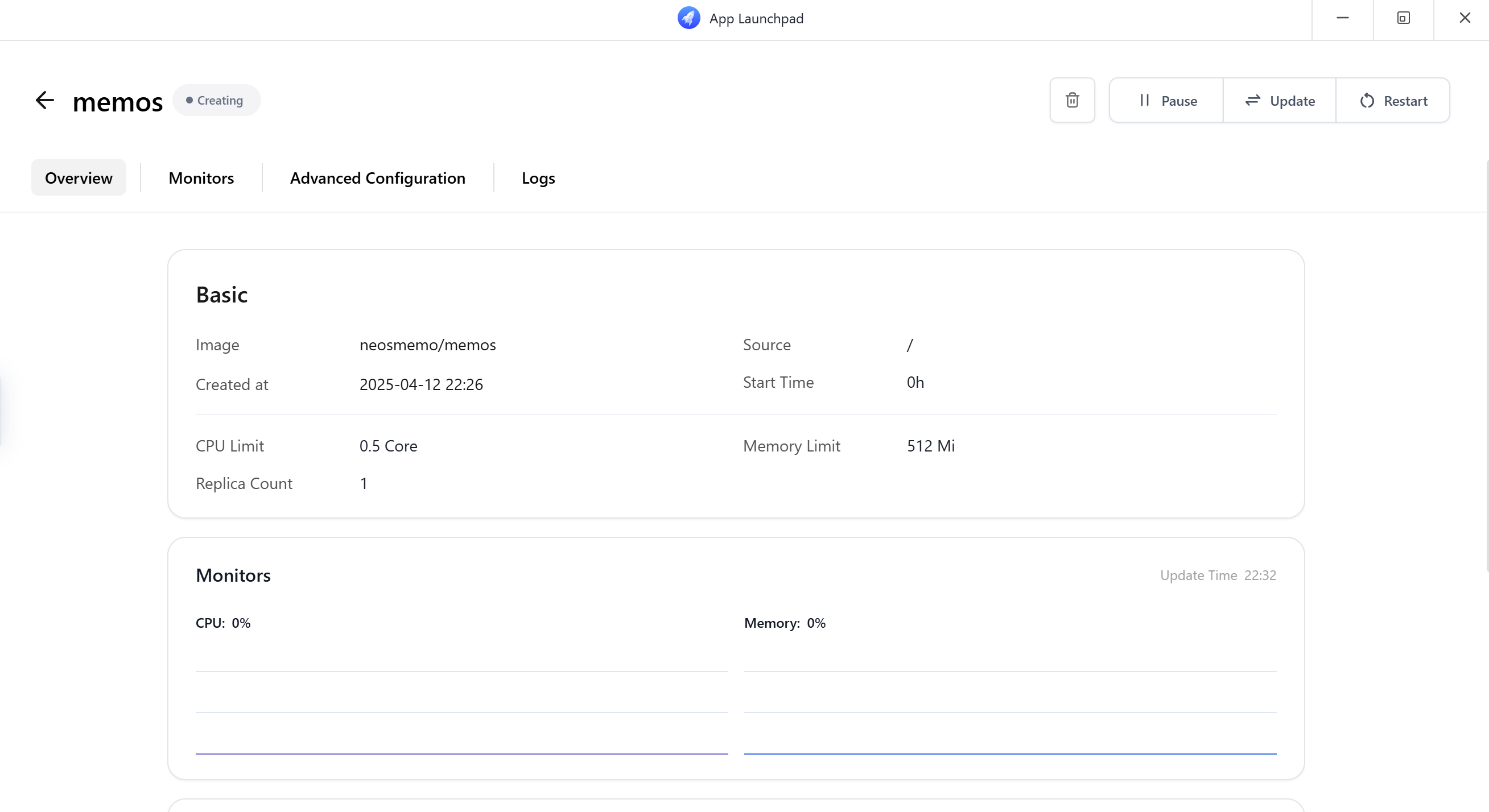Click the Monitors card heading
This screenshot has width=1489, height=812.
233,575
